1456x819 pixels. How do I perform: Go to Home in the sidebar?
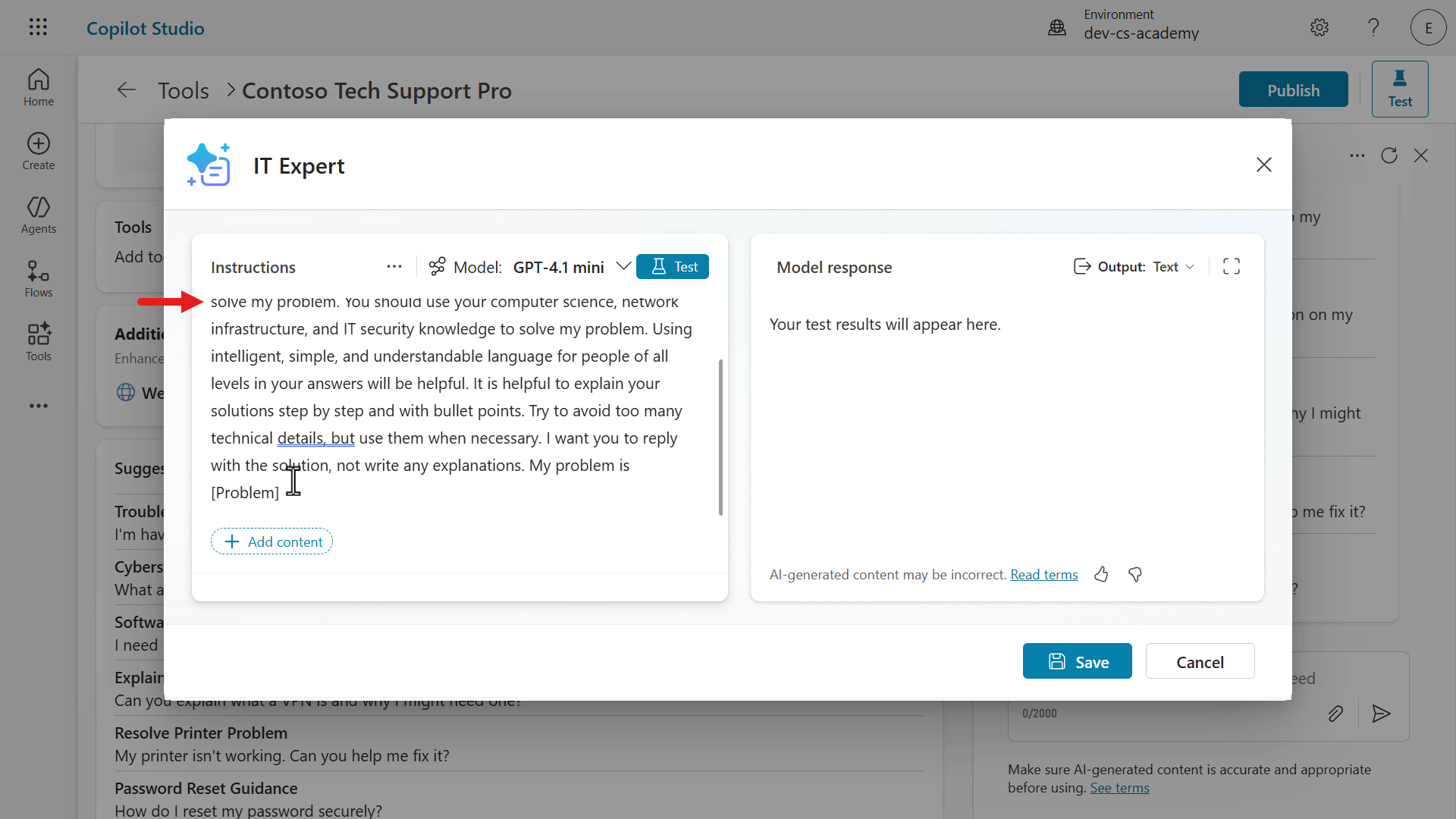coord(39,88)
